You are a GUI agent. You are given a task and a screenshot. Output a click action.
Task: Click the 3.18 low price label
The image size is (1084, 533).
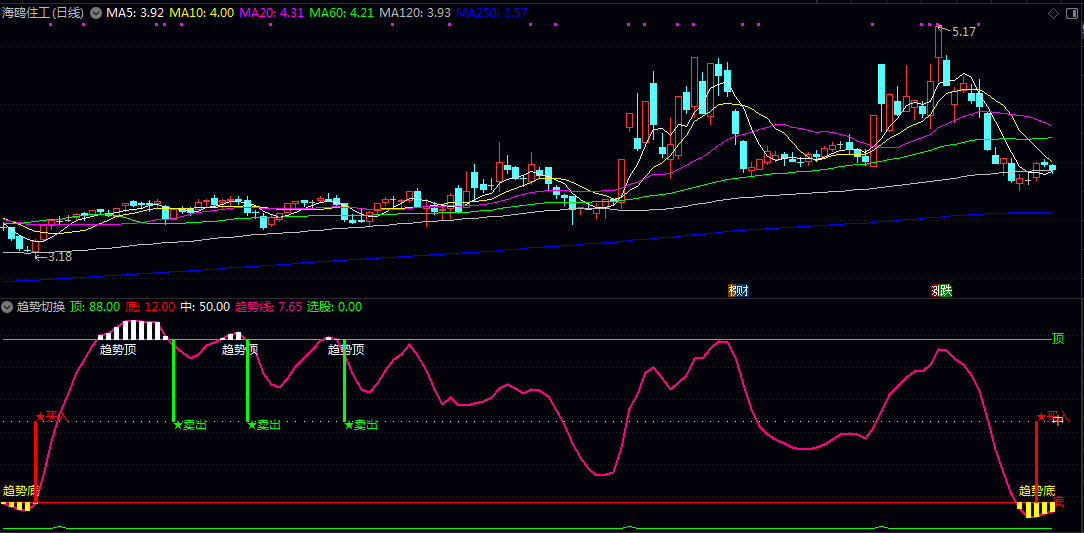pyautogui.click(x=58, y=257)
